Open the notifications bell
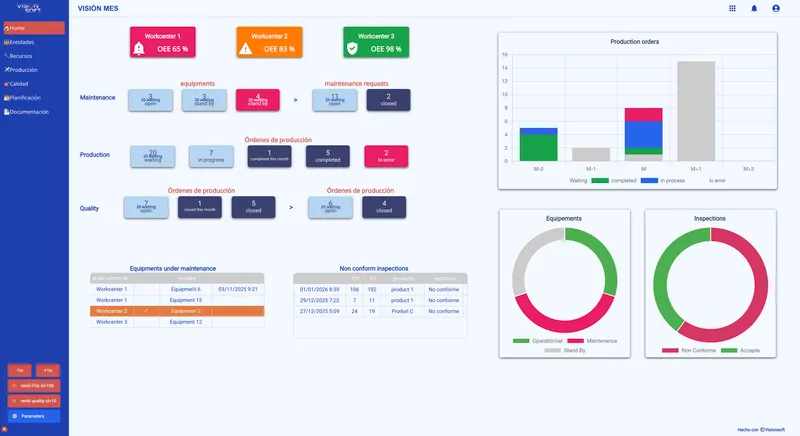The image size is (800, 436). [x=754, y=8]
